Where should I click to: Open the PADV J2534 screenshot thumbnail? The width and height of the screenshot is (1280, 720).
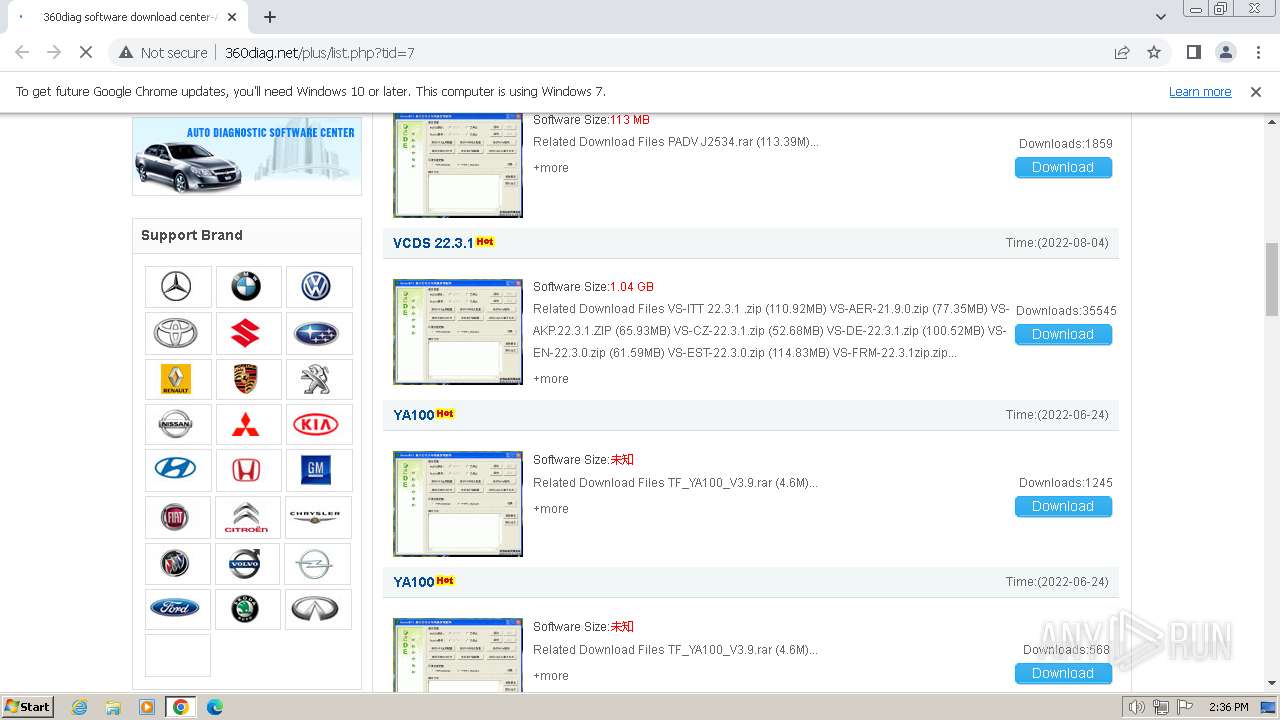pyautogui.click(x=458, y=165)
